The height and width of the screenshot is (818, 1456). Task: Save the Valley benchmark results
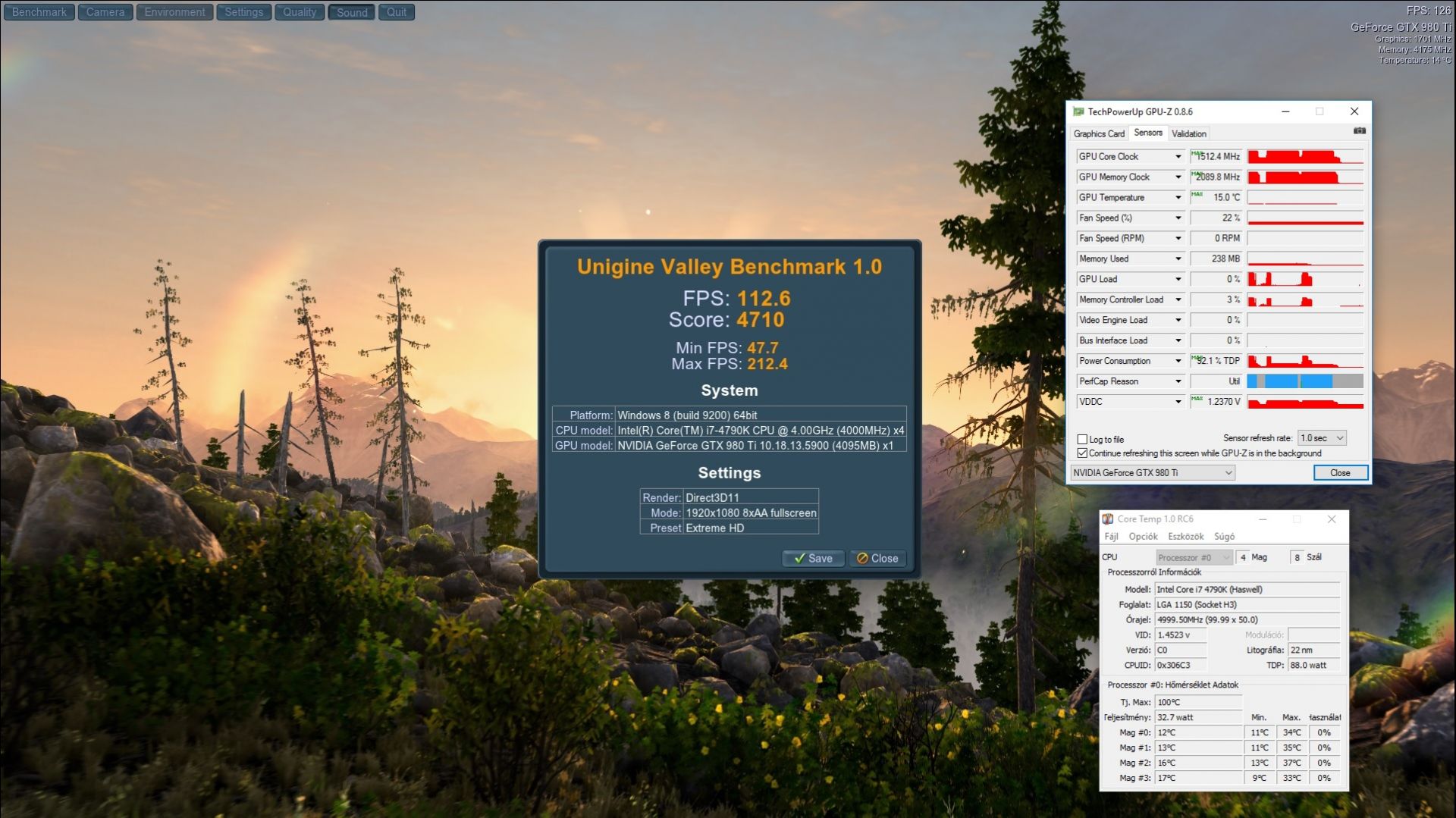tap(813, 559)
